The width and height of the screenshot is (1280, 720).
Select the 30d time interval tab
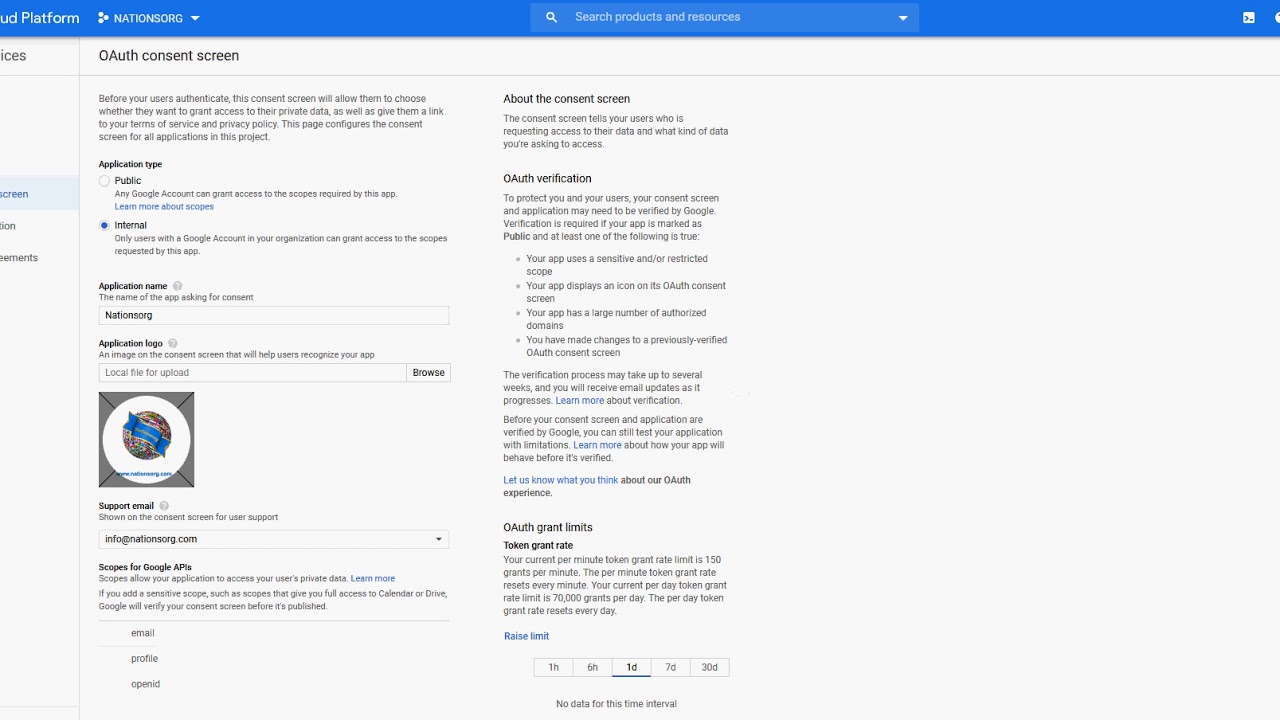[709, 667]
